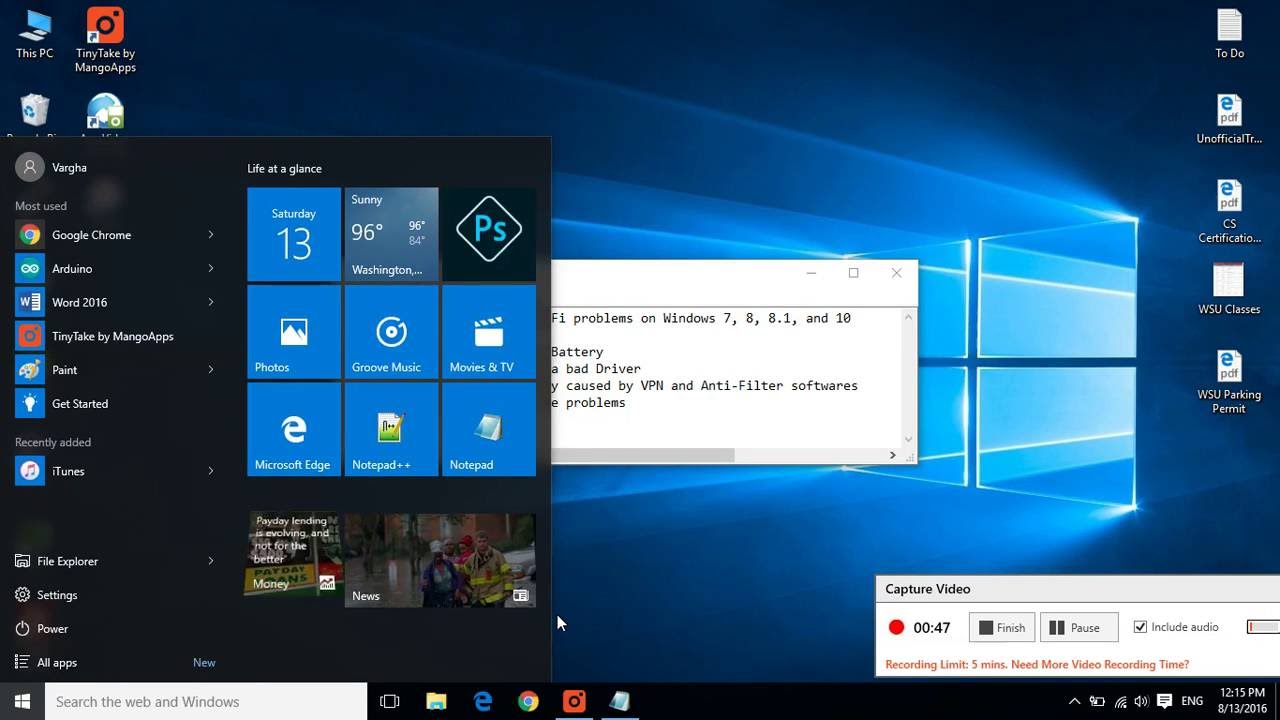Open the Notepad tile
Viewport: 1280px width, 720px height.
pyautogui.click(x=489, y=429)
